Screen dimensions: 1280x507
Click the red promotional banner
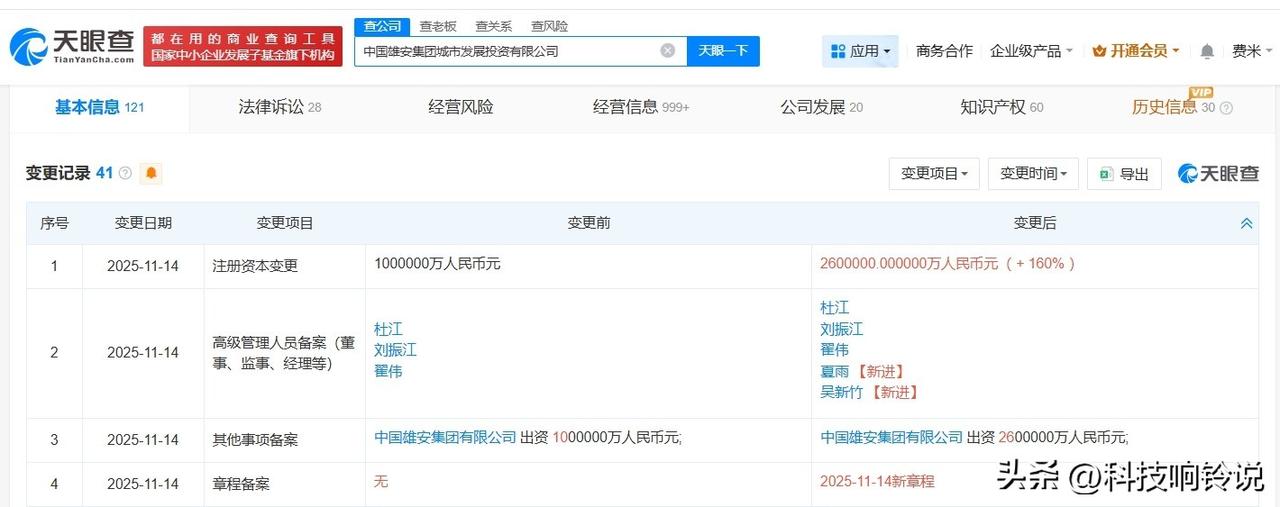(x=243, y=46)
